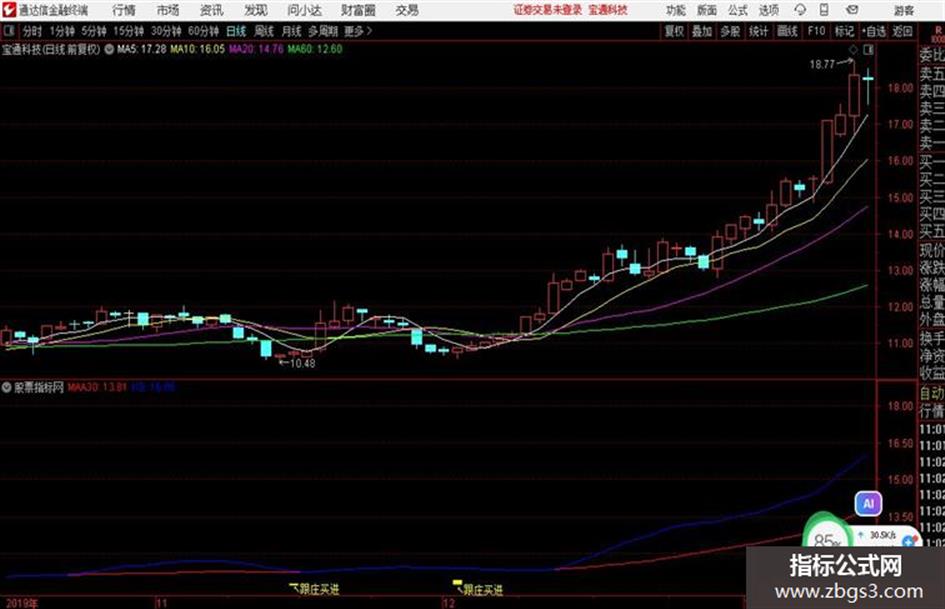
Task: Open the 选项 menu
Action: point(768,10)
